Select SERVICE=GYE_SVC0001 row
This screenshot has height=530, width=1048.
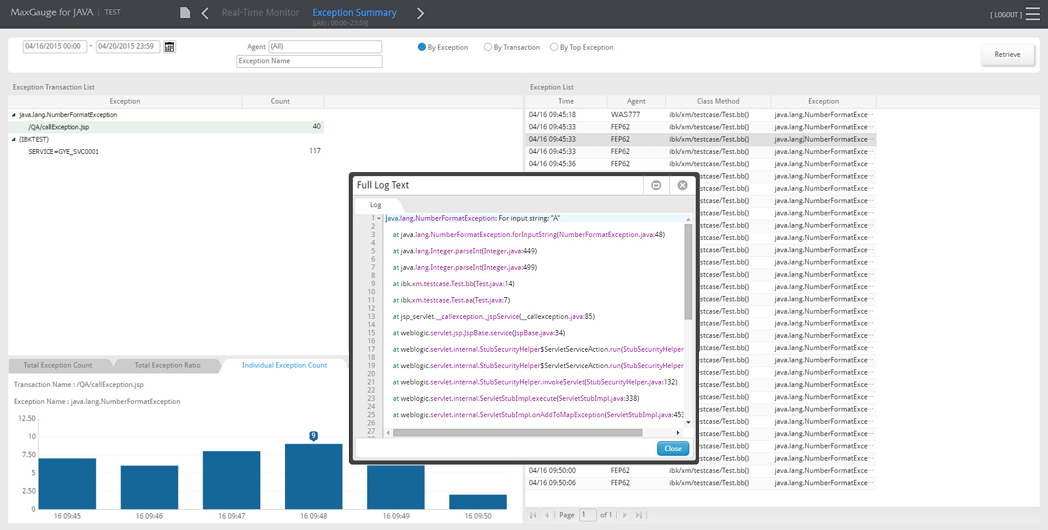[x=166, y=152]
